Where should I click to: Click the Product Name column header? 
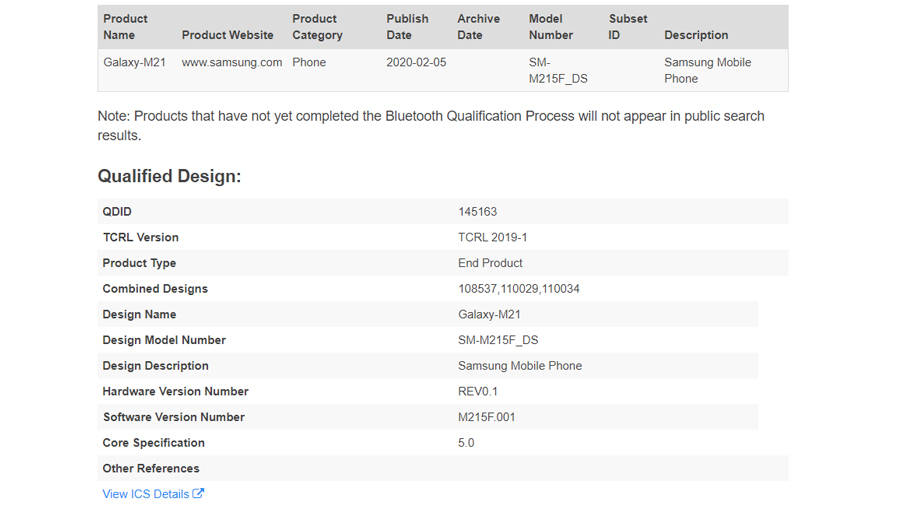click(125, 27)
